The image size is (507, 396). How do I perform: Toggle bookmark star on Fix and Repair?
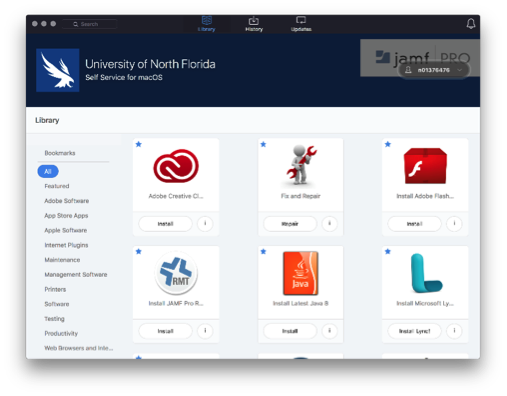point(263,144)
